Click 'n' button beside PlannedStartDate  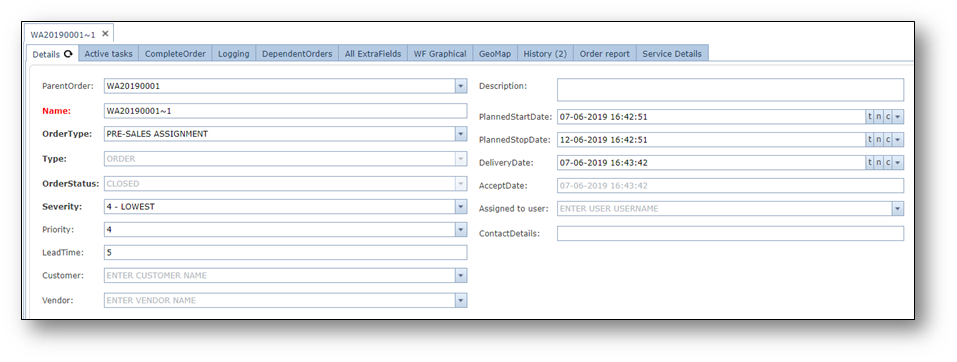879,117
